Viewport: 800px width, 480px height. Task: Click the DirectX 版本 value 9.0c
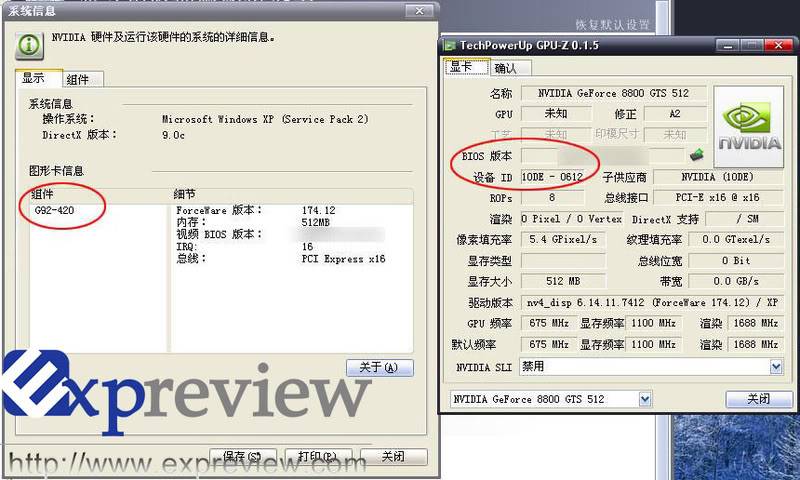(173, 135)
